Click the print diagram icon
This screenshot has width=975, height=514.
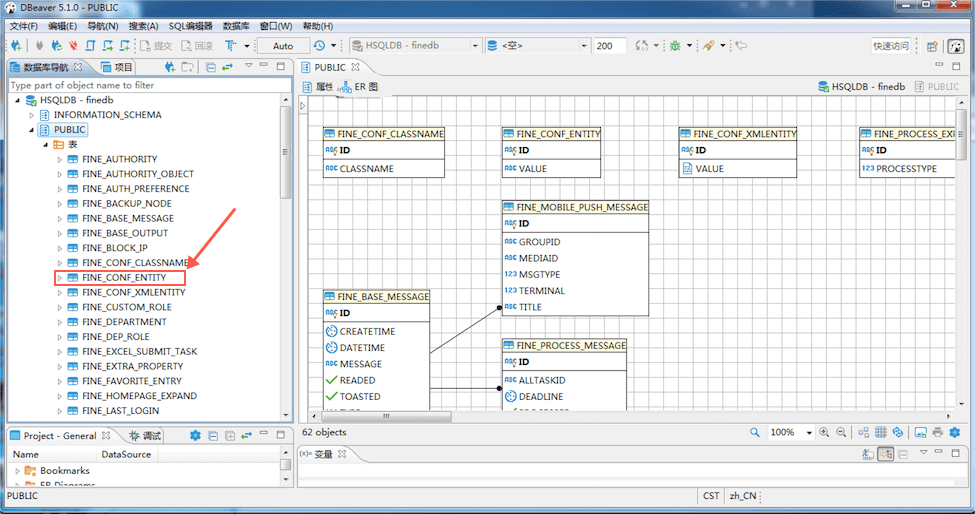point(937,432)
